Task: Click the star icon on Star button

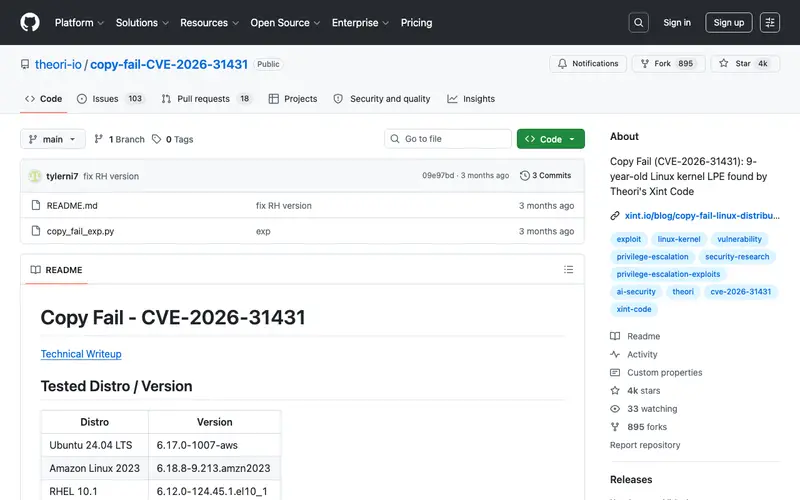Action: point(723,63)
